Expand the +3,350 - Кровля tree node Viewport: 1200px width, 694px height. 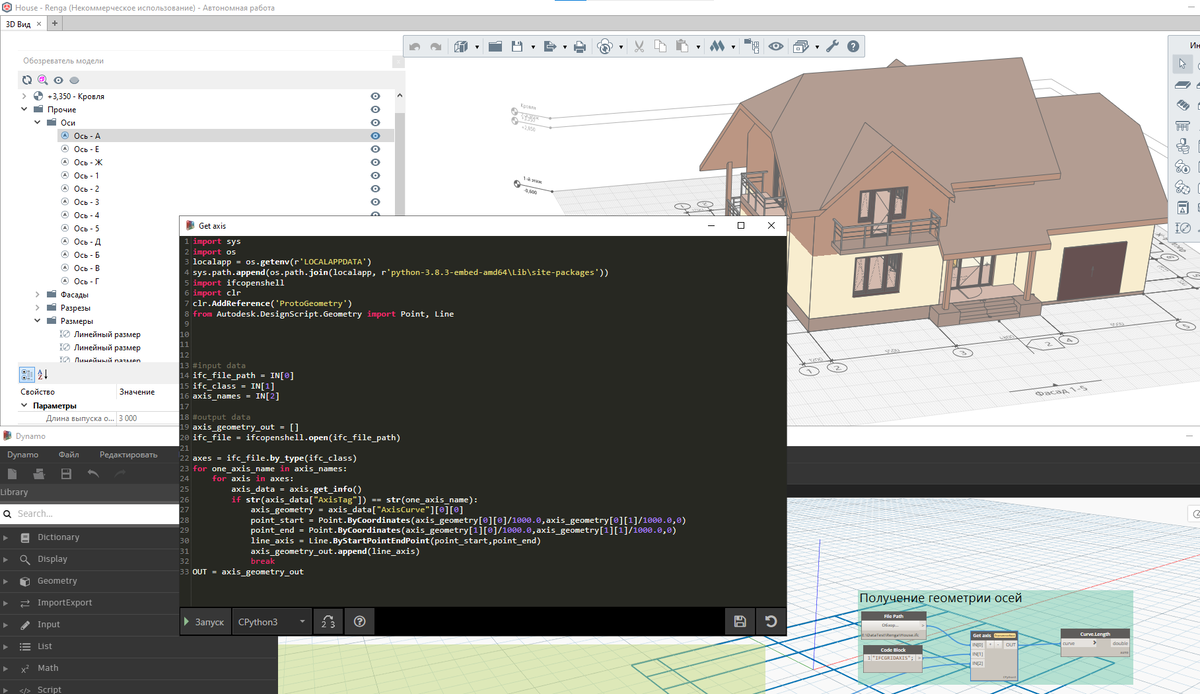[x=24, y=96]
